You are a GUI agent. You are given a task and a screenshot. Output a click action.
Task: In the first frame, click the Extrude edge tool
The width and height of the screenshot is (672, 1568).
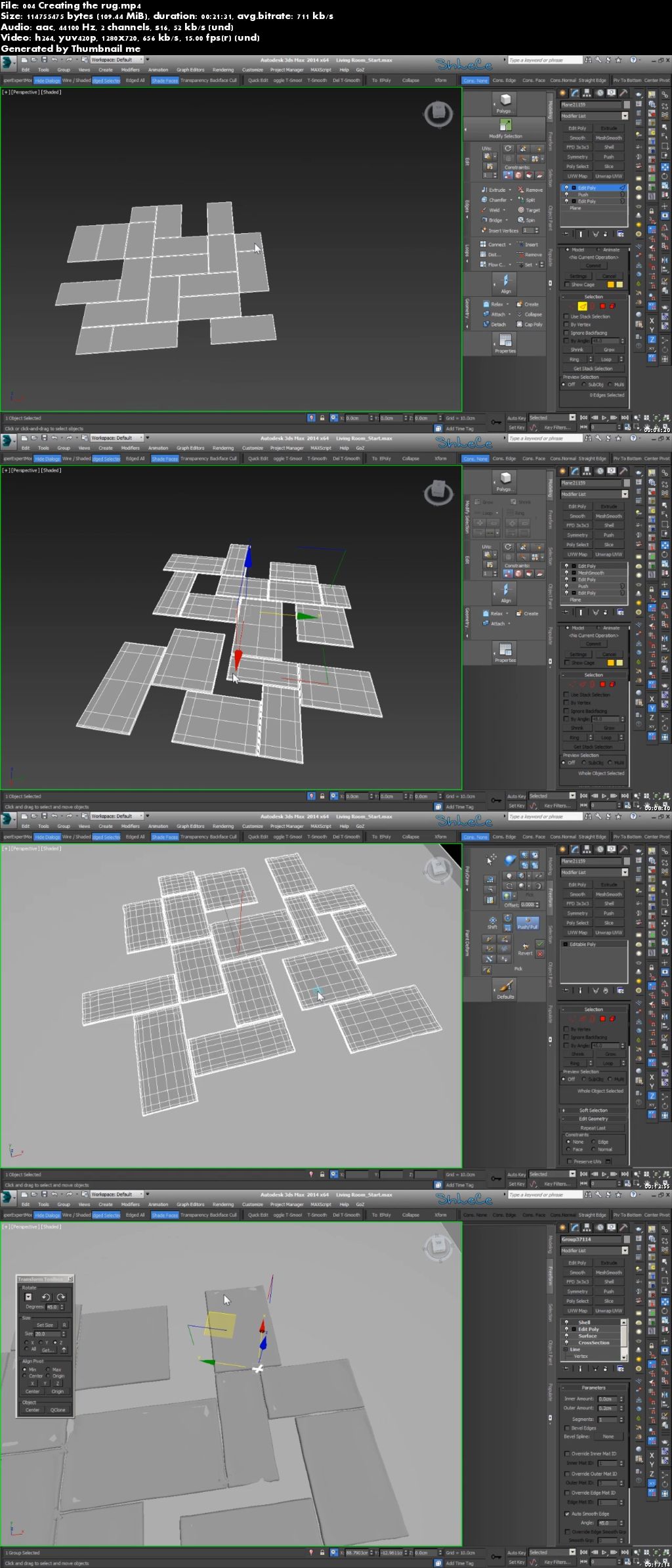pos(496,190)
